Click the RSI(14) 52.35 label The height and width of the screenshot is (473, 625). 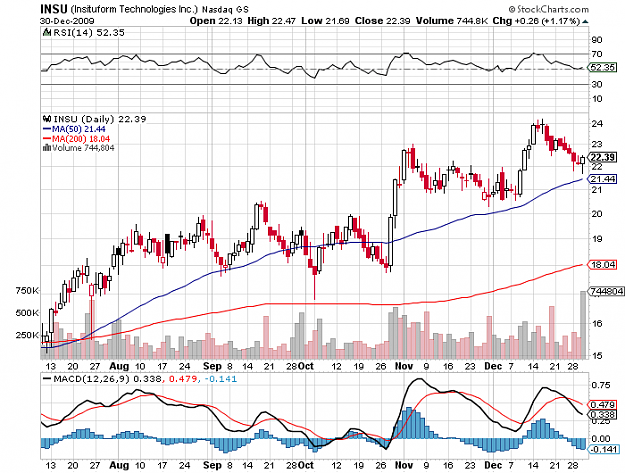(x=88, y=33)
